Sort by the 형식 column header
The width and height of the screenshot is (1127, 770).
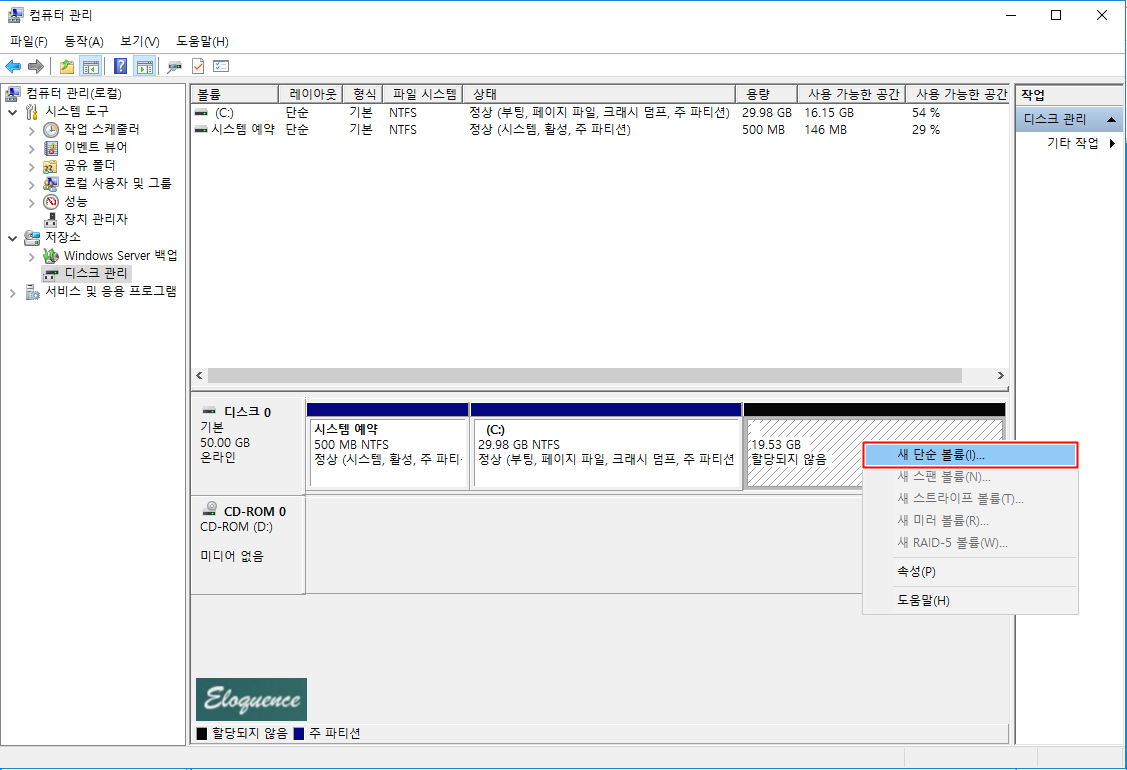[x=362, y=94]
